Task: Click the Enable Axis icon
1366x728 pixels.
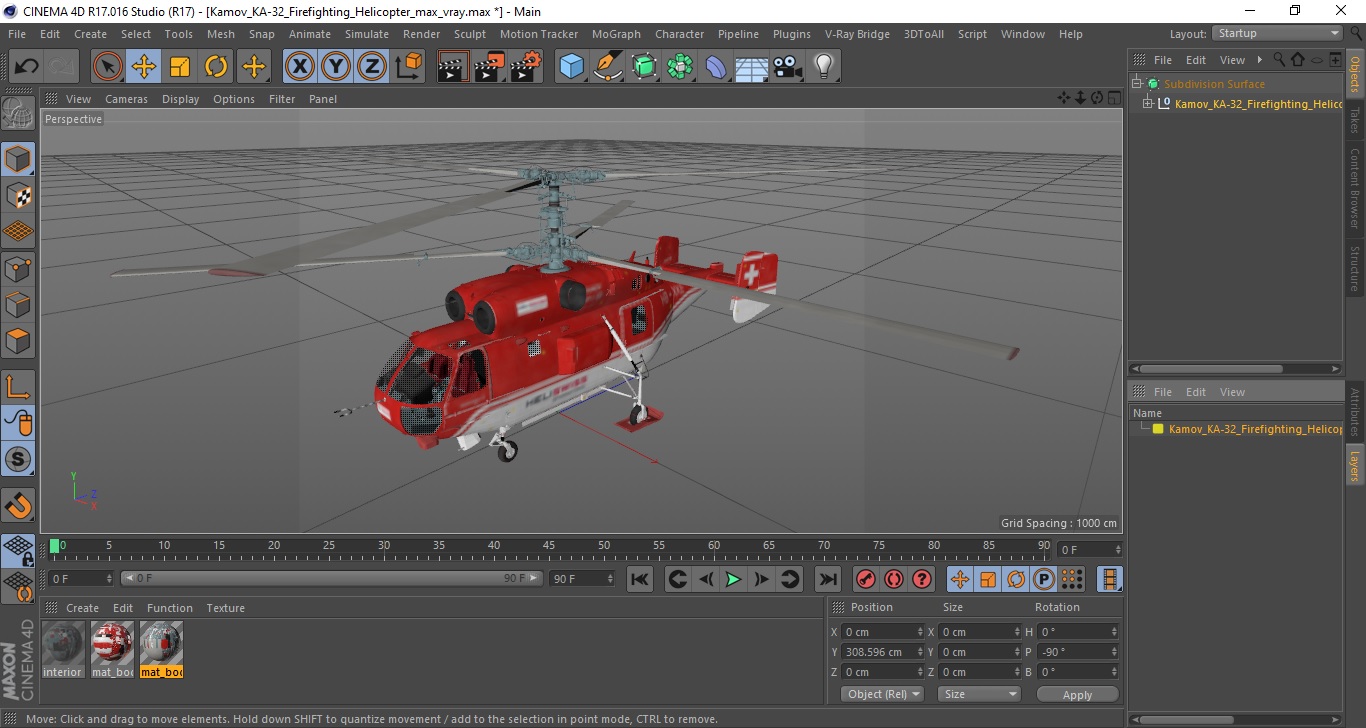Action: point(18,387)
